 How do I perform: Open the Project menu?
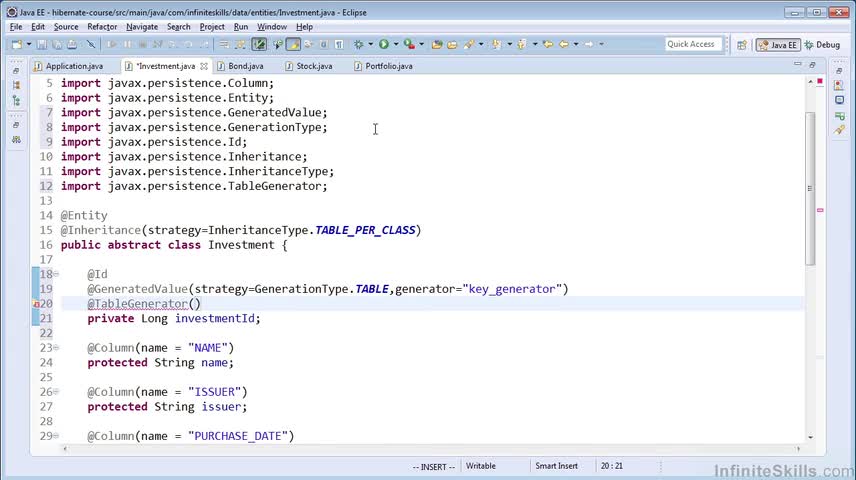pos(212,27)
